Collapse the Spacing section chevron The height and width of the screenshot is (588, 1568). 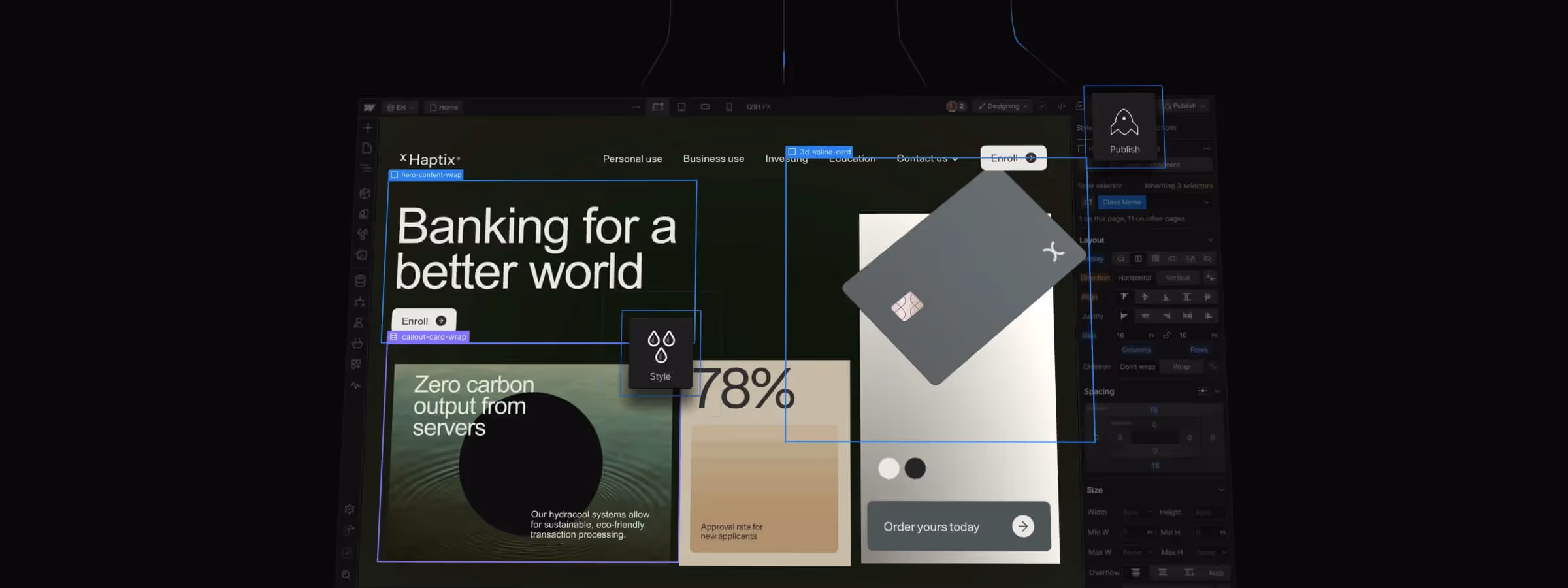pos(1217,391)
